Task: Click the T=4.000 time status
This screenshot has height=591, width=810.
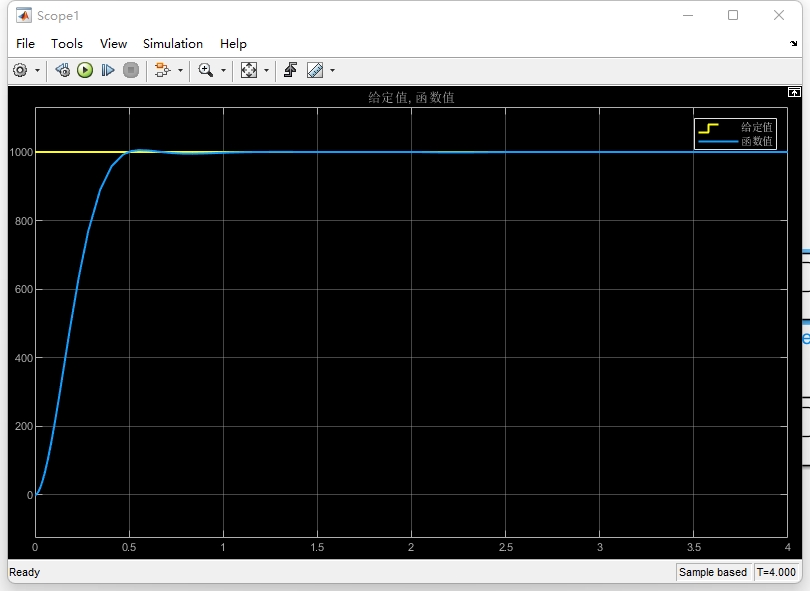Action: 776,572
